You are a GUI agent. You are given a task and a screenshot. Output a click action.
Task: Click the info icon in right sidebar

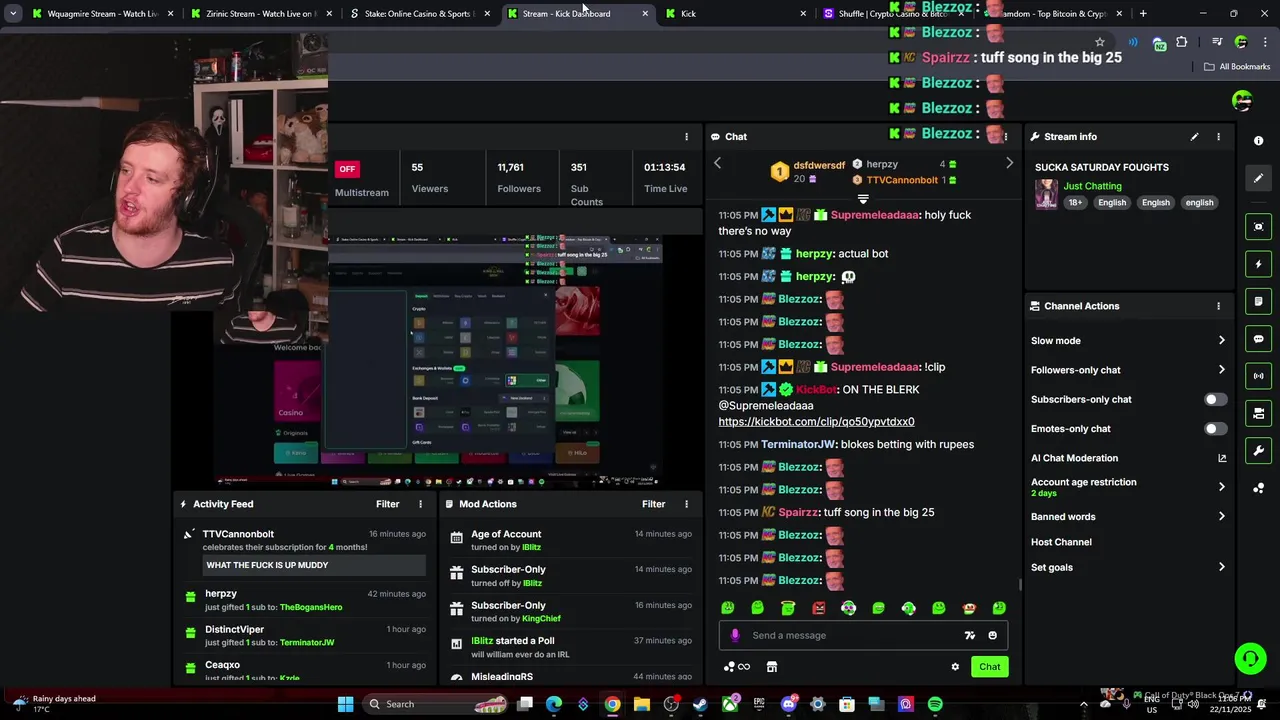point(1258,141)
